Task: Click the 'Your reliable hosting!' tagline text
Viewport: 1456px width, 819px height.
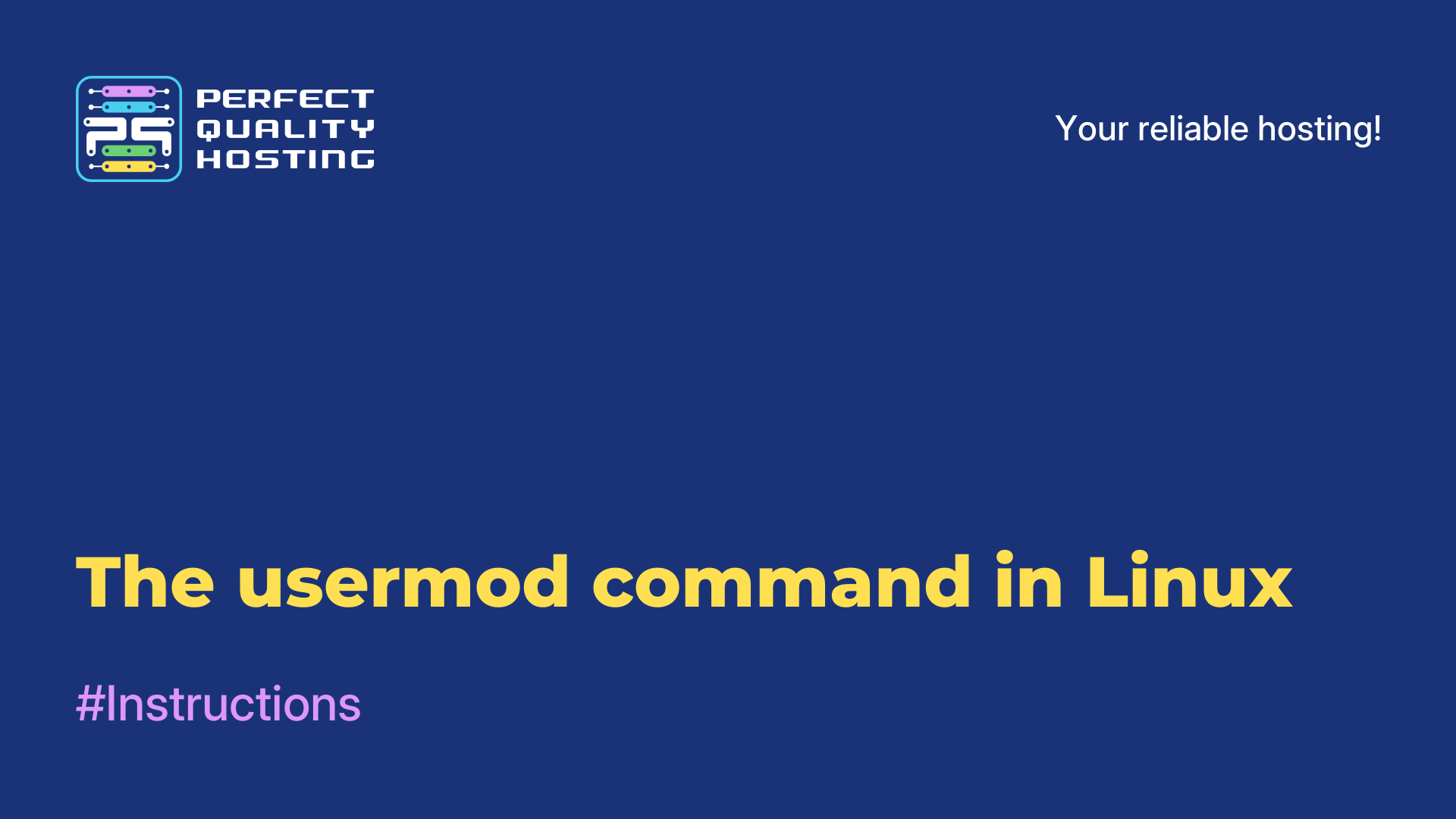Action: tap(1218, 127)
